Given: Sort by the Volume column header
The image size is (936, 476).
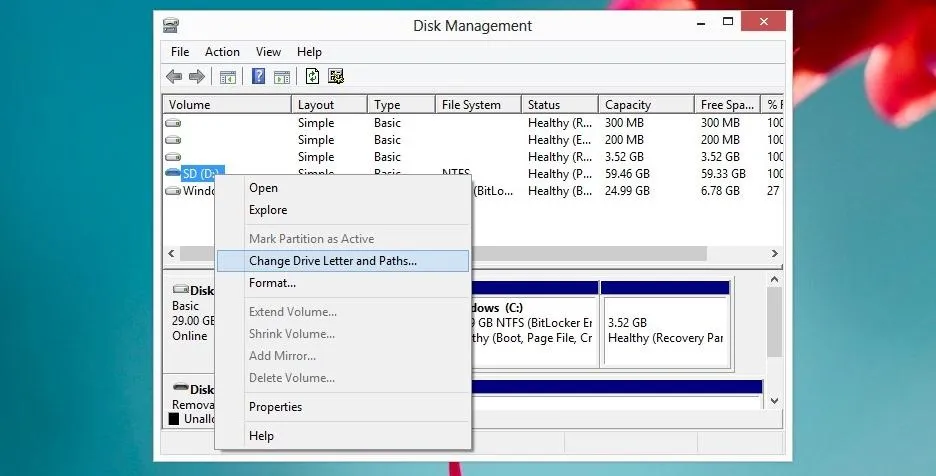Looking at the screenshot, I should (227, 105).
